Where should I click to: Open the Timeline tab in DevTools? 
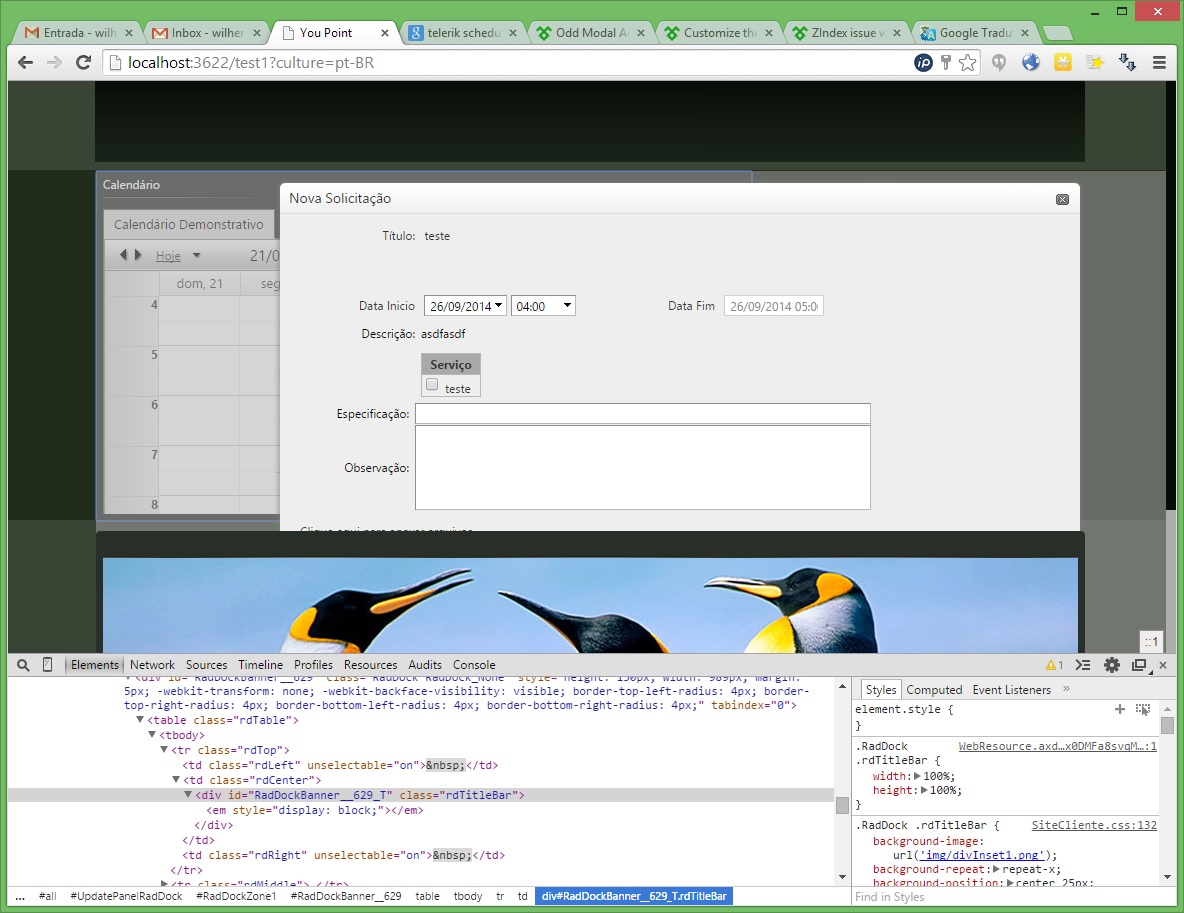pyautogui.click(x=261, y=665)
